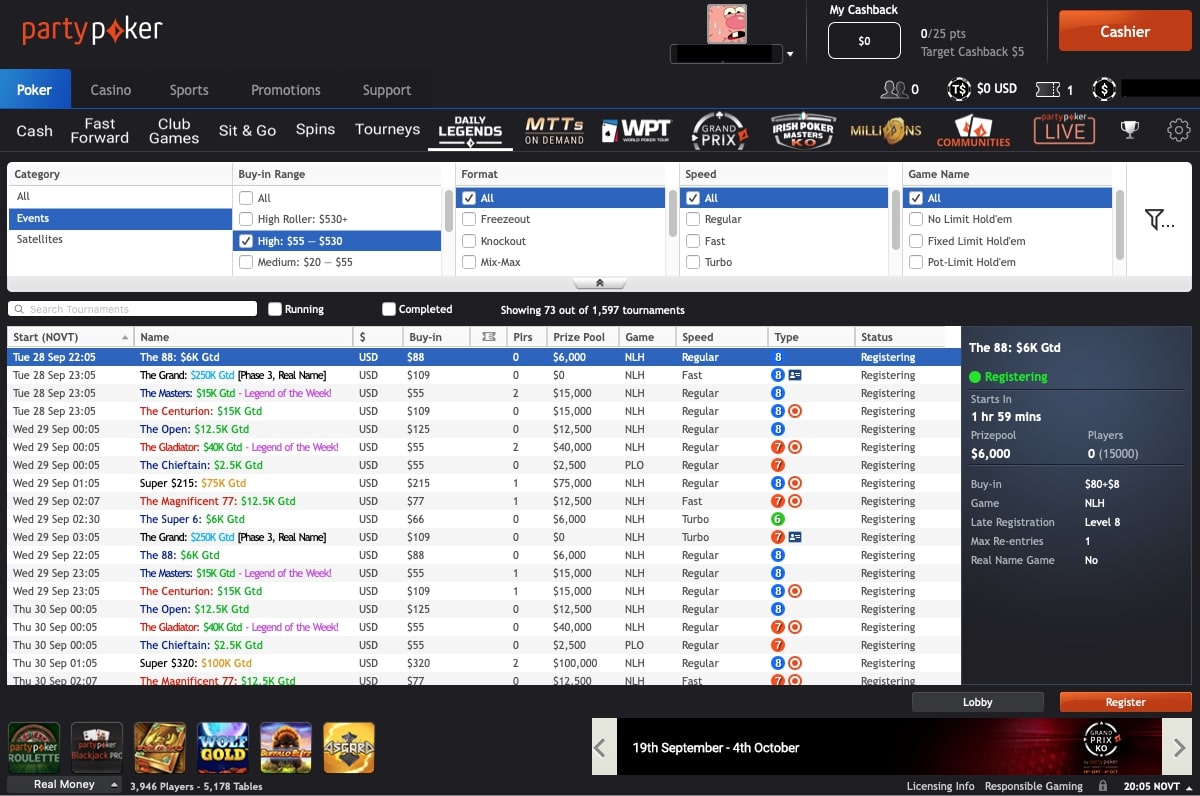Launch the Wolf Gold slot game
Image resolution: width=1200 pixels, height=796 pixels.
click(223, 748)
